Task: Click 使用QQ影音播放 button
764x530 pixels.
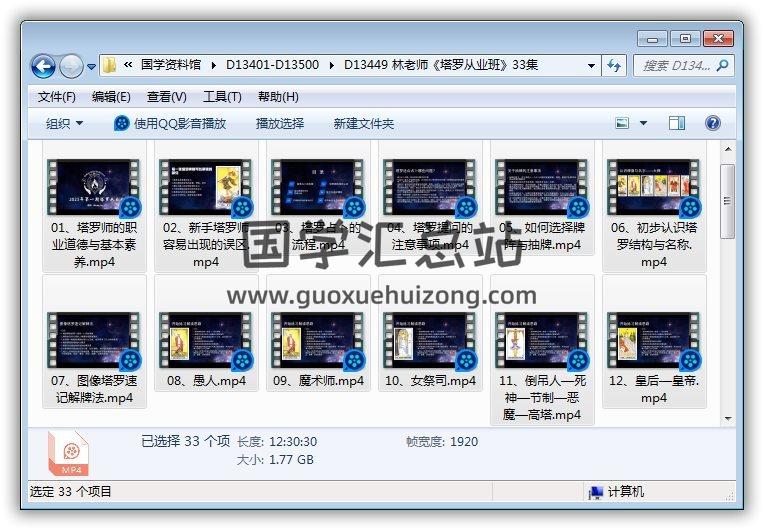Action: click(x=170, y=123)
